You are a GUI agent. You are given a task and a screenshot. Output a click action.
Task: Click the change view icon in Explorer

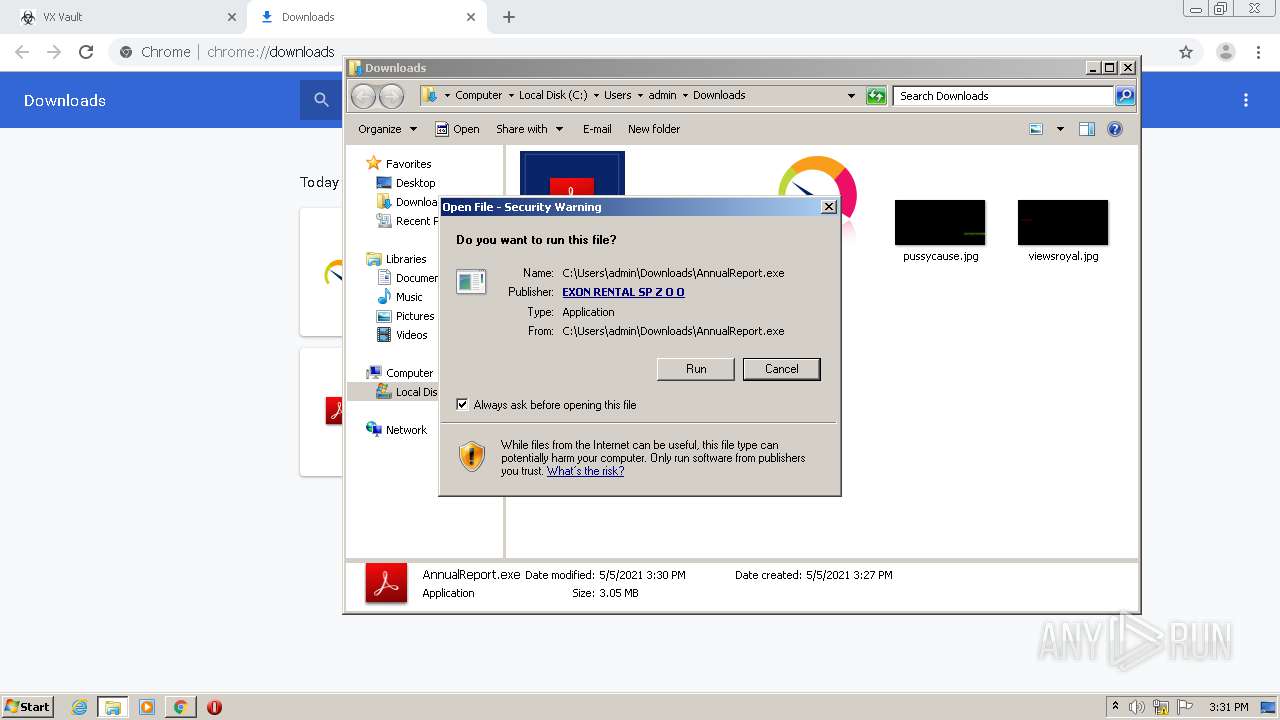coord(1036,129)
